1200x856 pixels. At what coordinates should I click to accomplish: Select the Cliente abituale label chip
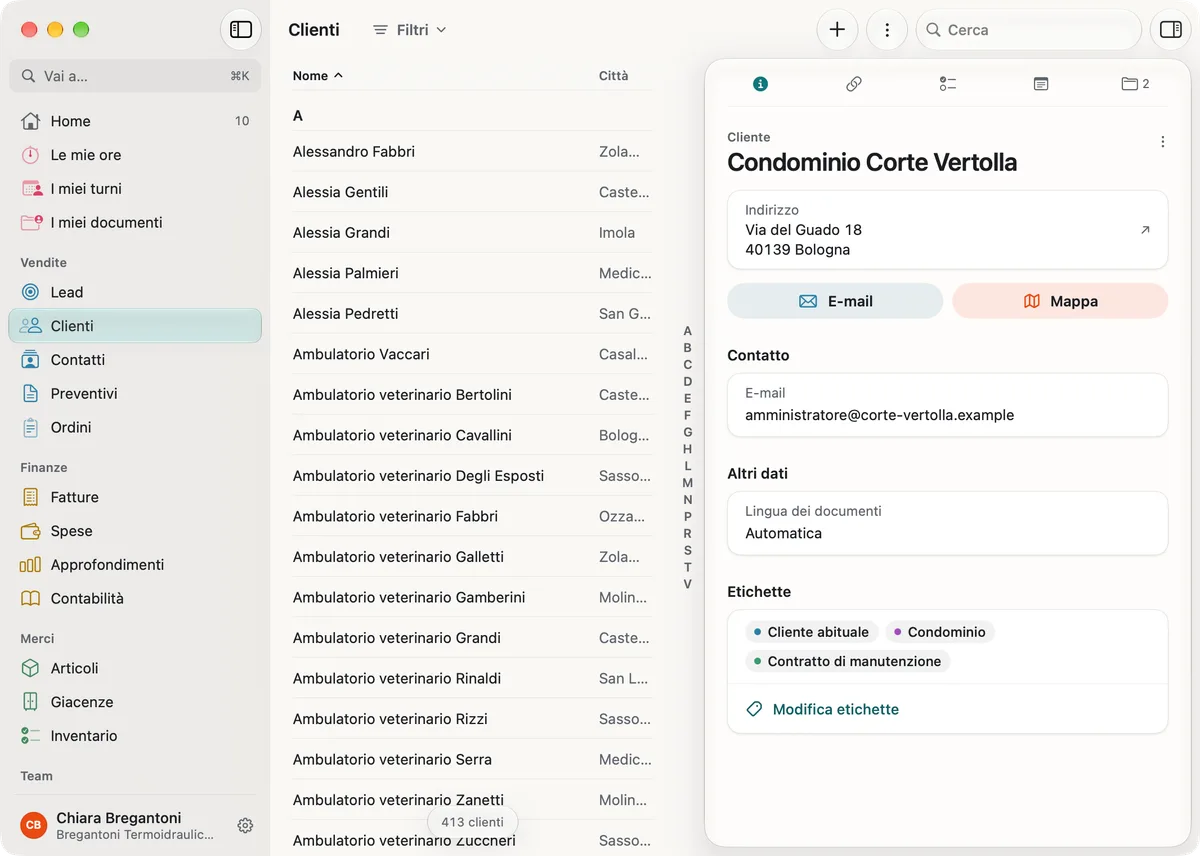(812, 632)
